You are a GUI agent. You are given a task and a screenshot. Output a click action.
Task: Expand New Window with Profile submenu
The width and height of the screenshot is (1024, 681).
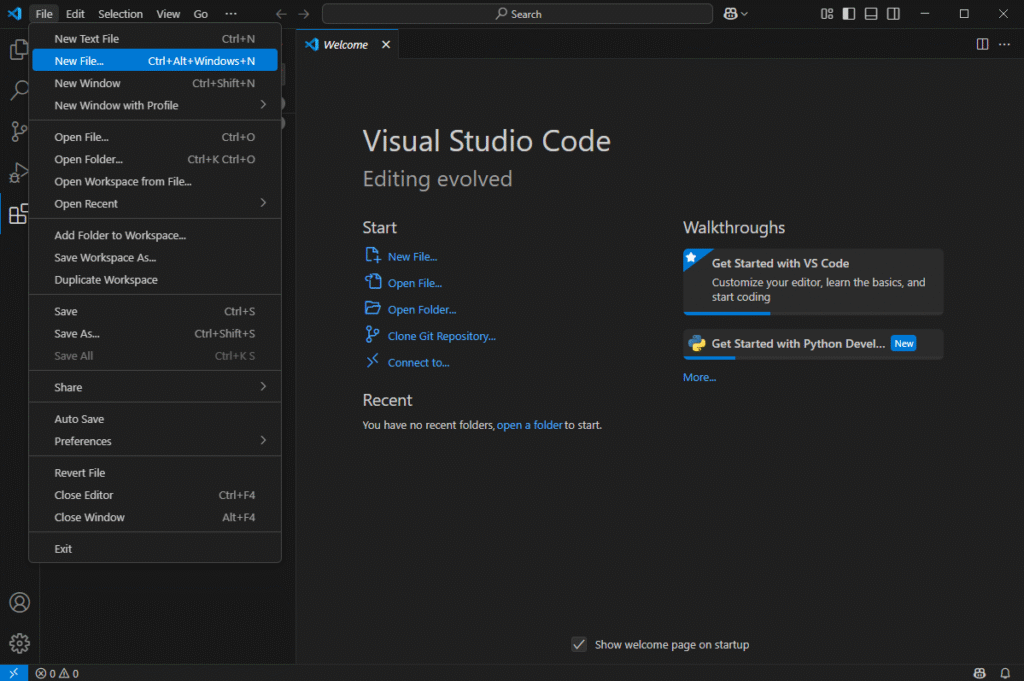[155, 105]
